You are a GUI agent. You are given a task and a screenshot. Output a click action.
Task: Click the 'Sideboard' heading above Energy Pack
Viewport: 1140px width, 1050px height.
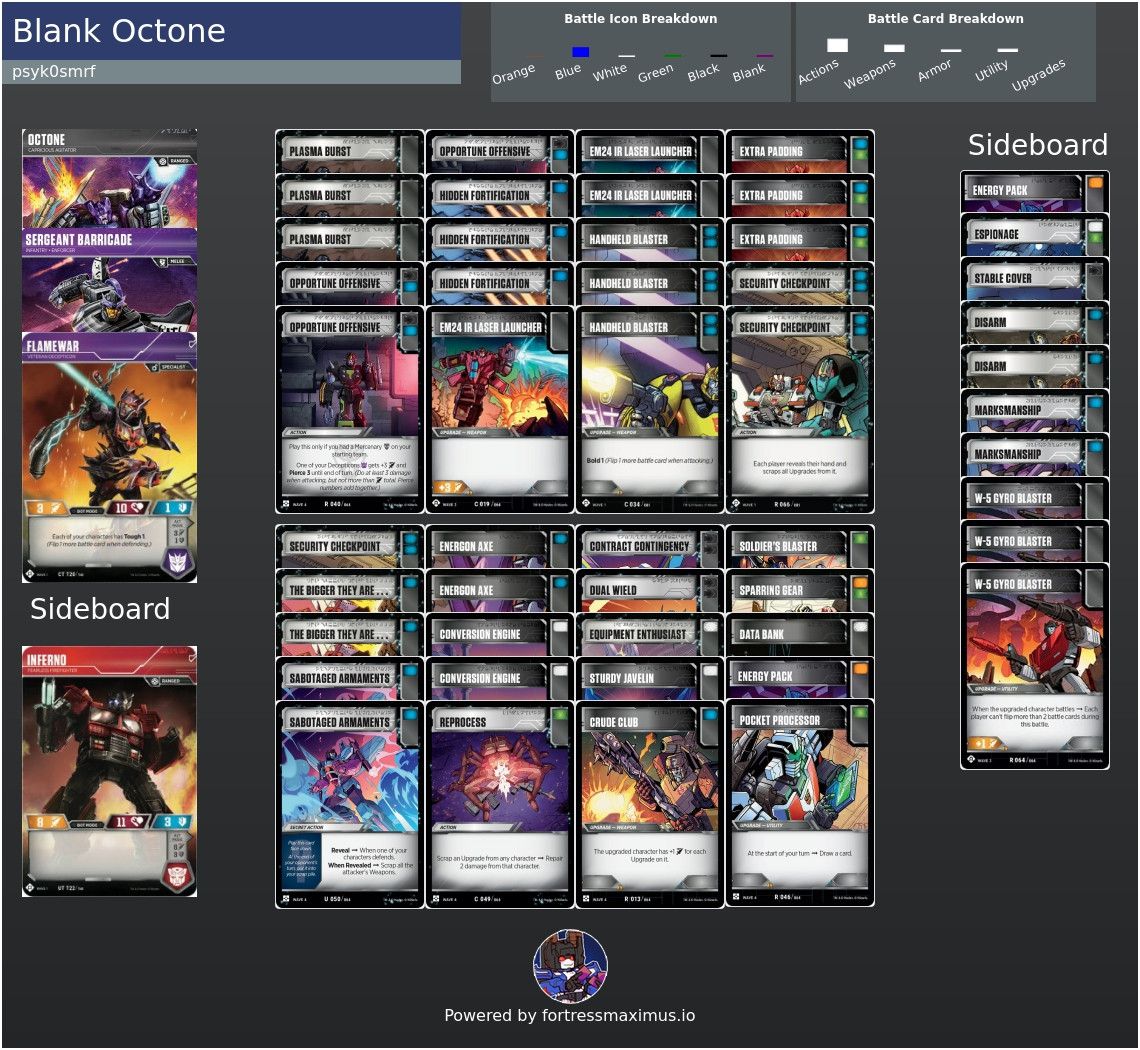pyautogui.click(x=1038, y=145)
